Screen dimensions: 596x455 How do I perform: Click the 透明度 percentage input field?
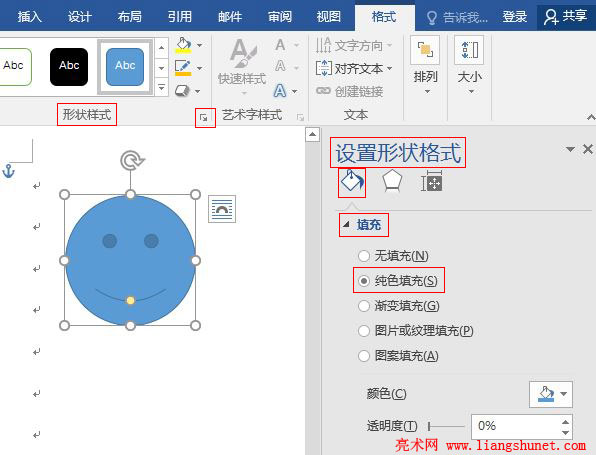click(x=516, y=426)
